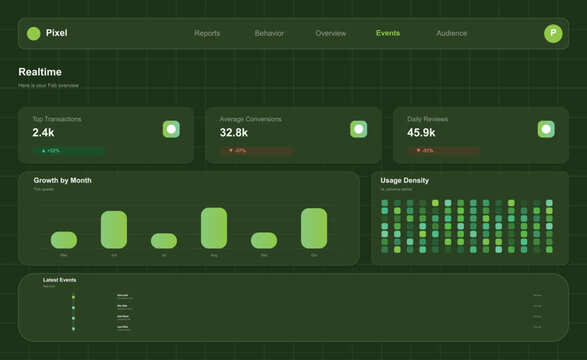Click the Growth by Month title
Viewport: 587px width, 360px height.
click(x=63, y=180)
